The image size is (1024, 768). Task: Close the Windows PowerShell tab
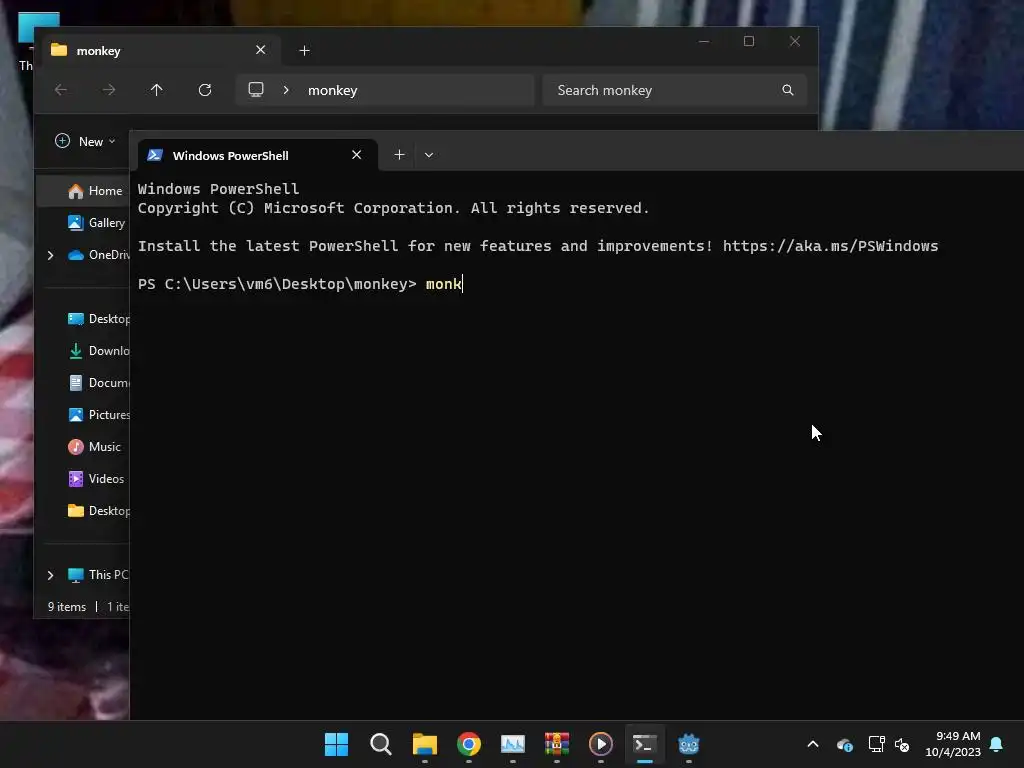point(357,155)
